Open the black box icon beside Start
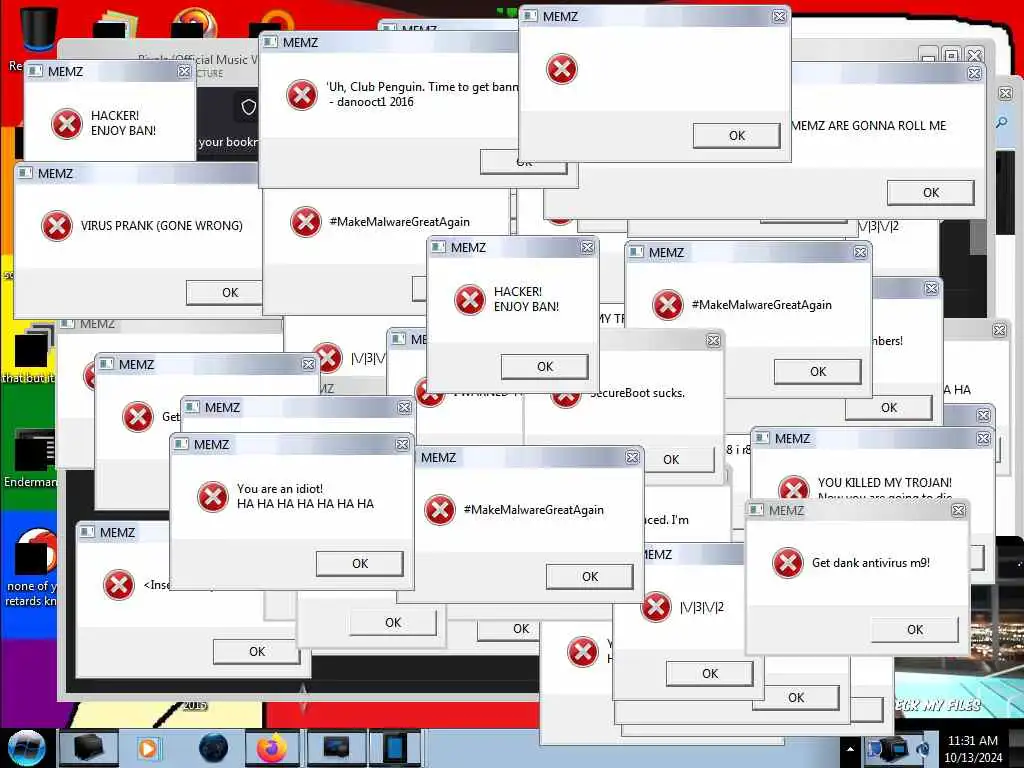The height and width of the screenshot is (768, 1024). tap(88, 748)
